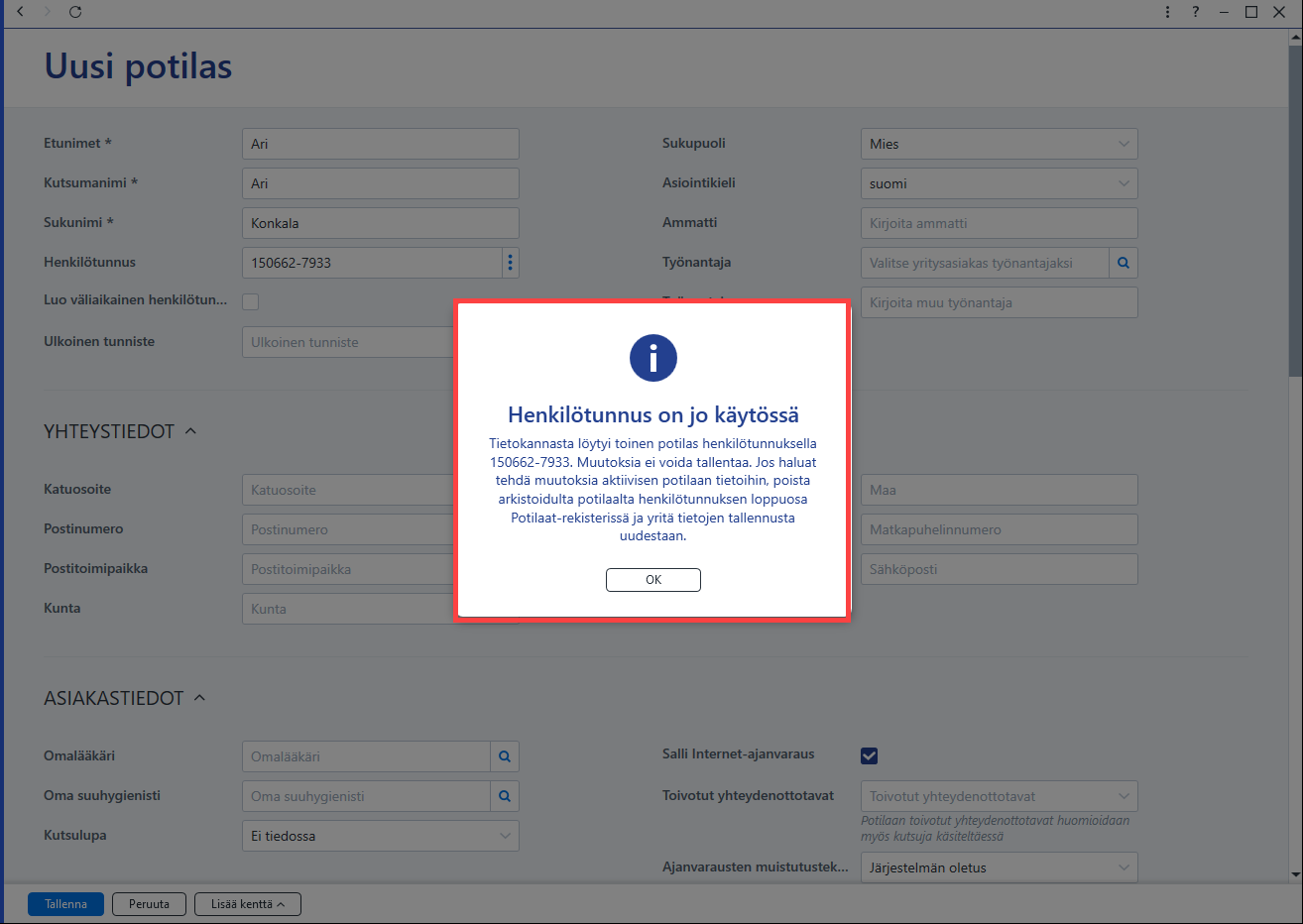This screenshot has height=924, width=1303.
Task: Click the Kirjoita muu työnantaja field
Action: coord(999,302)
